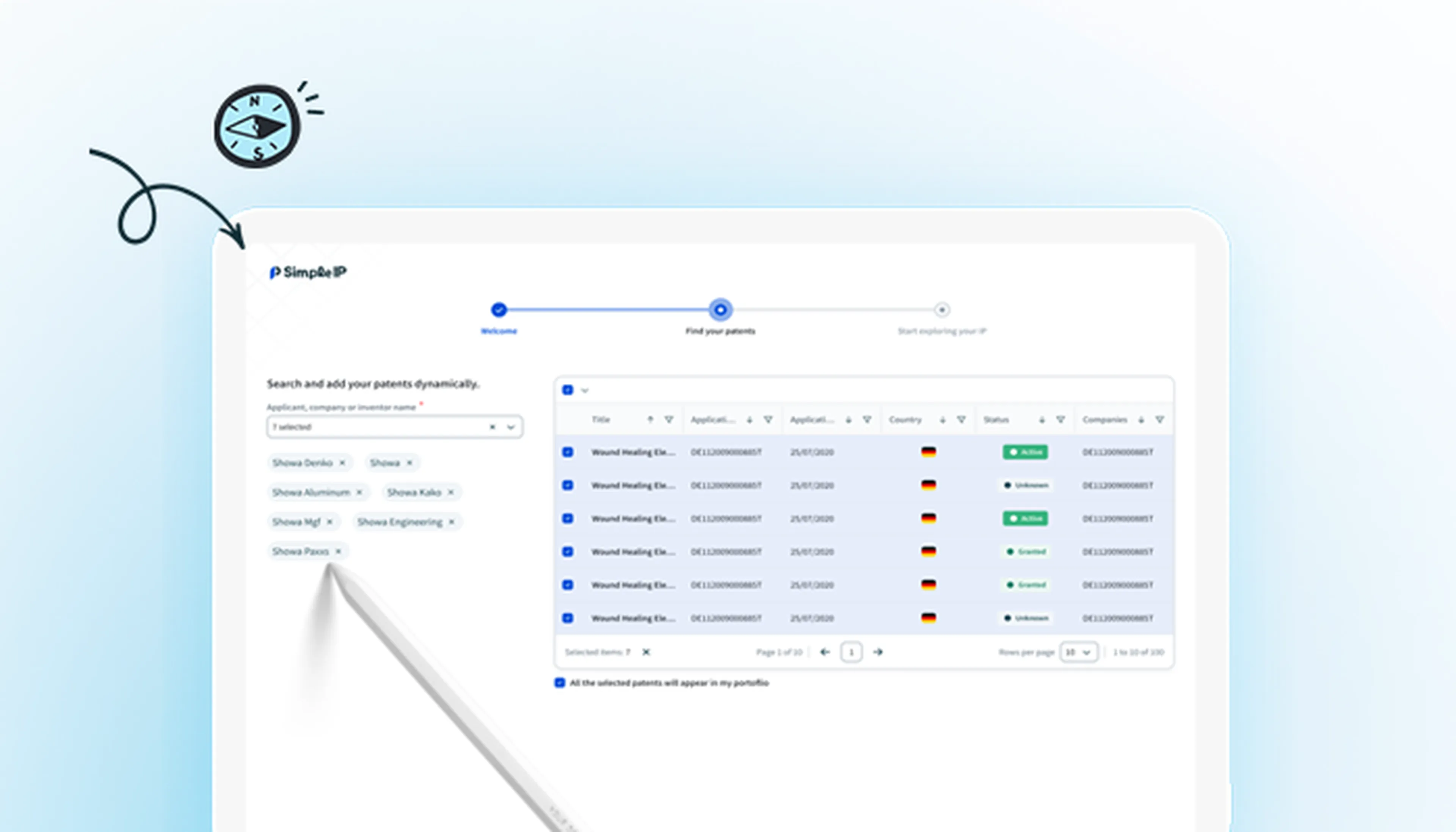Remove the Showa Engineering chip
Screen dimensions: 1456x832
pyautogui.click(x=452, y=522)
